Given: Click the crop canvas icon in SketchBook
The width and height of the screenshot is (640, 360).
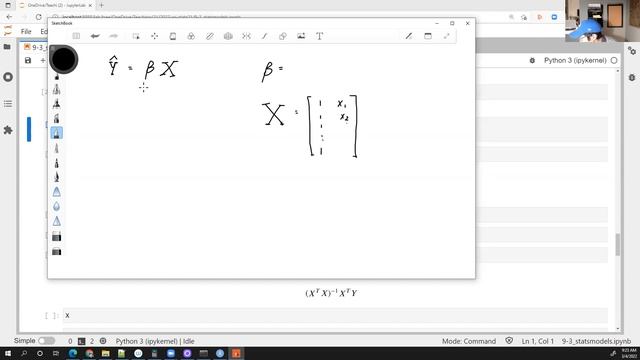Looking at the screenshot, I should point(173,36).
